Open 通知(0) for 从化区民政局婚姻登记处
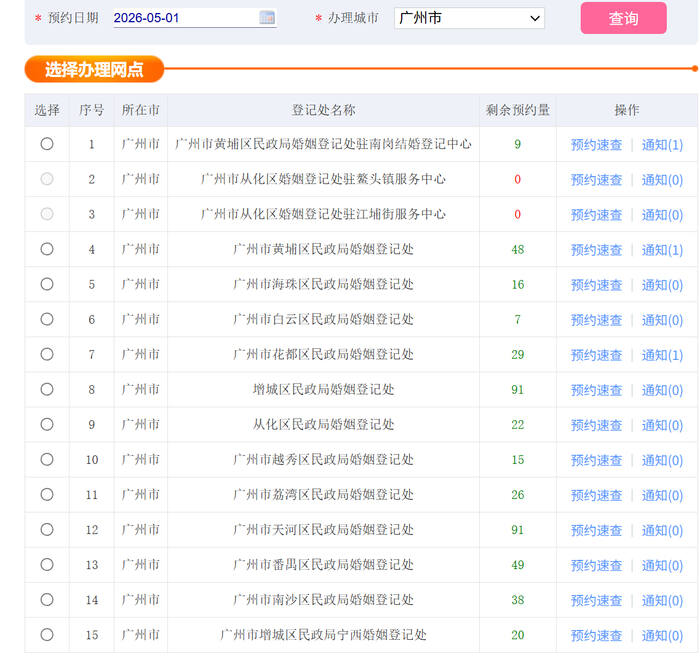The height and width of the screenshot is (659, 700). pos(662,425)
